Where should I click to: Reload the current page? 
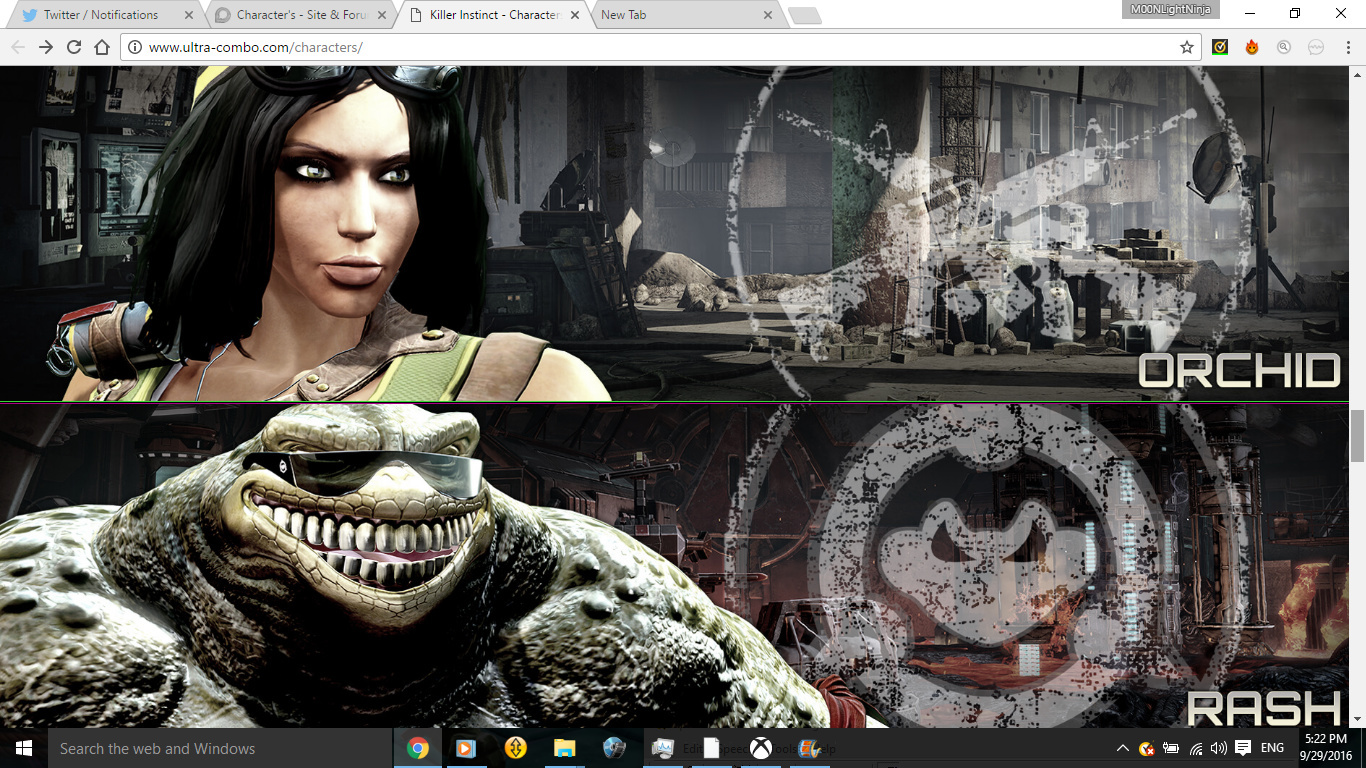point(74,47)
